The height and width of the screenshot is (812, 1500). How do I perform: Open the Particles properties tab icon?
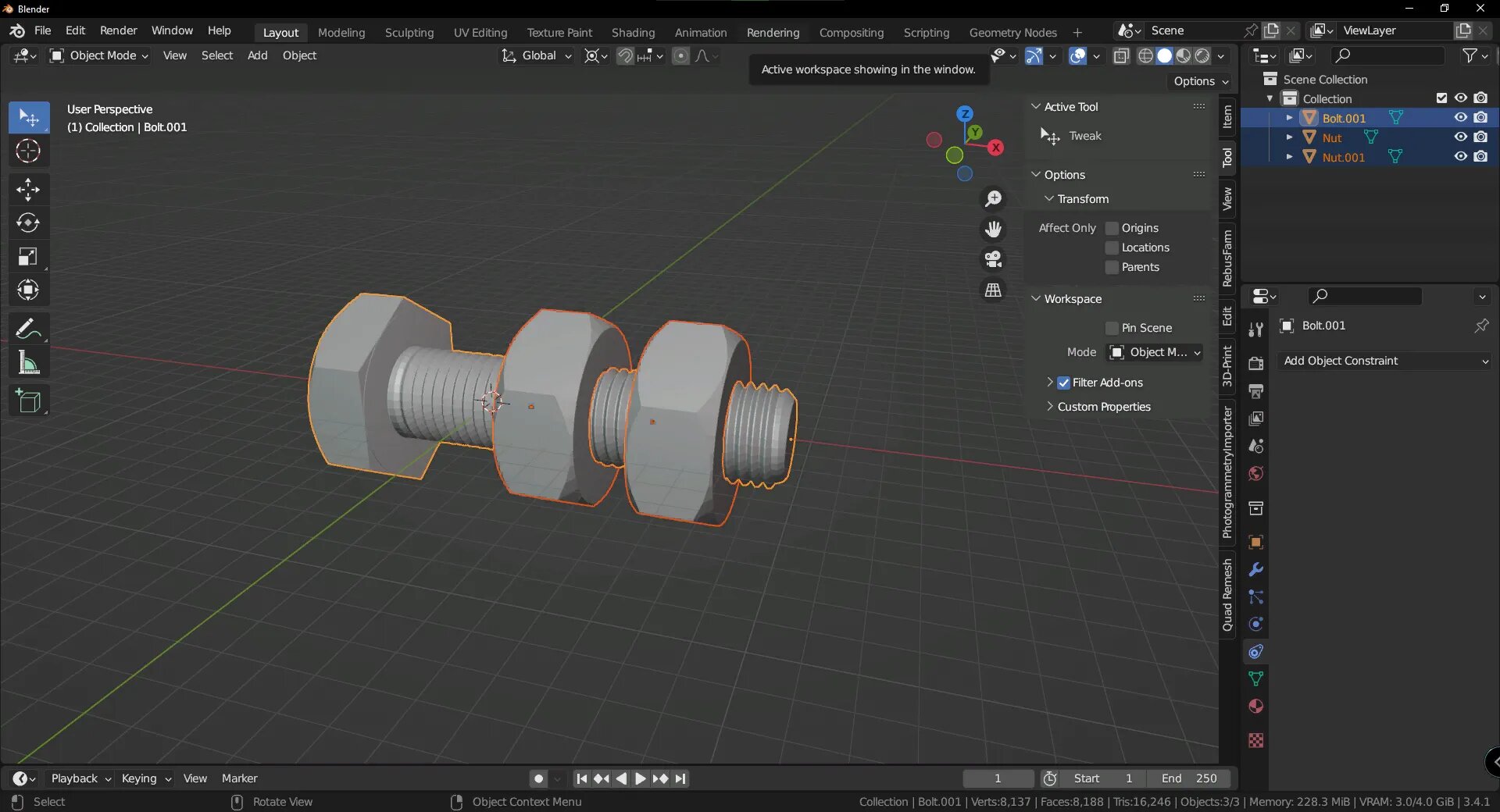click(1255, 597)
